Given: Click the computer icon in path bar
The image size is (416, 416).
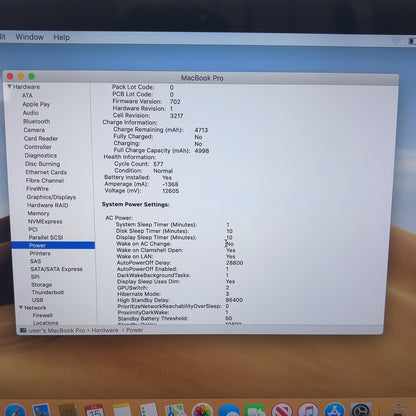Looking at the screenshot, I should click(23, 330).
